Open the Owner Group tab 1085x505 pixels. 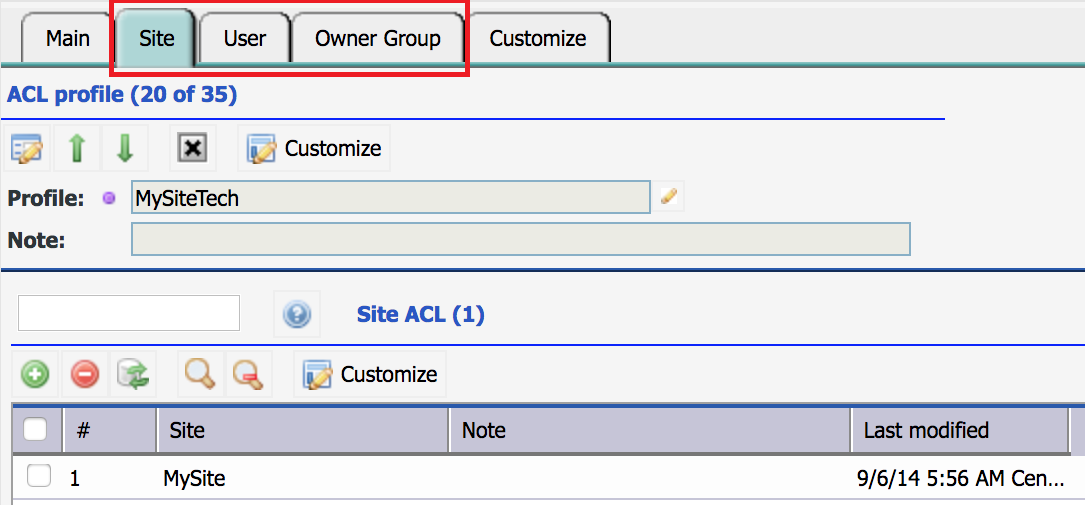tap(378, 39)
